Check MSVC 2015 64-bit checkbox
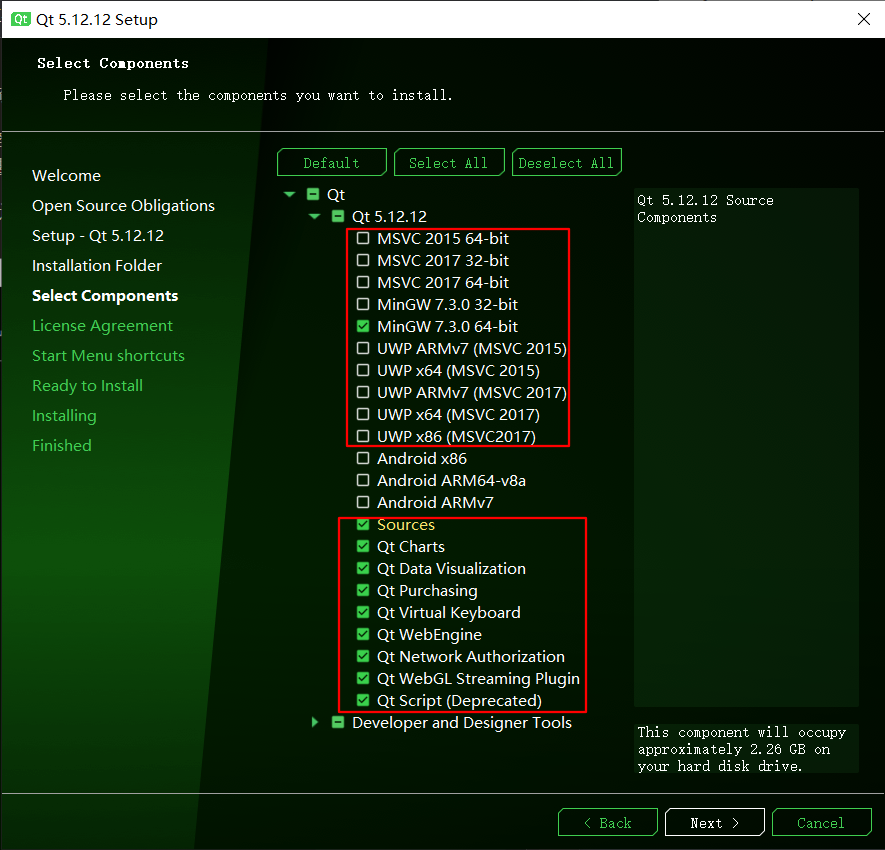Image resolution: width=885 pixels, height=850 pixels. click(x=363, y=238)
